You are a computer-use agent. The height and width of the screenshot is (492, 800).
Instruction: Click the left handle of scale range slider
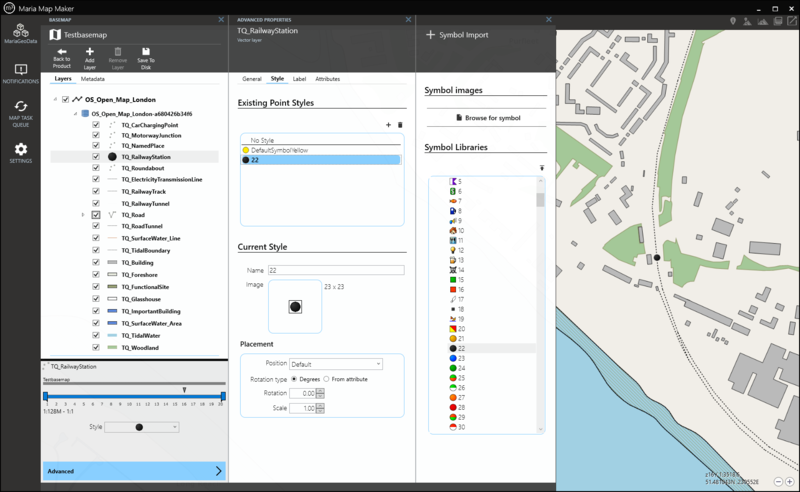pyautogui.click(x=45, y=396)
